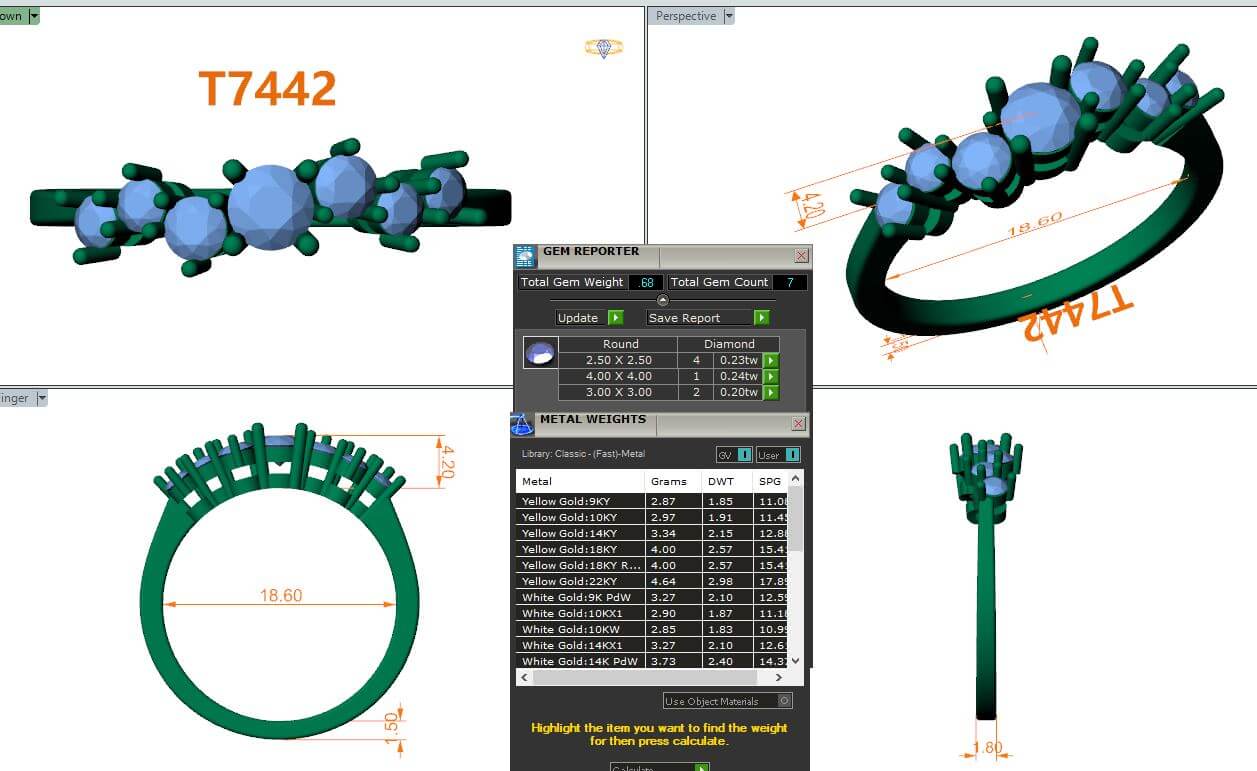Image resolution: width=1257 pixels, height=771 pixels.
Task: Click the ring thumbnail icon in top viewport
Action: click(x=603, y=48)
